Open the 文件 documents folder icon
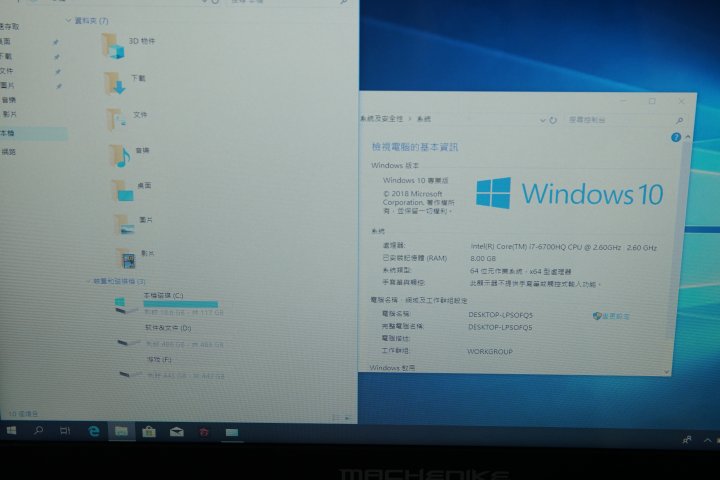Image resolution: width=720 pixels, height=480 pixels. point(117,119)
